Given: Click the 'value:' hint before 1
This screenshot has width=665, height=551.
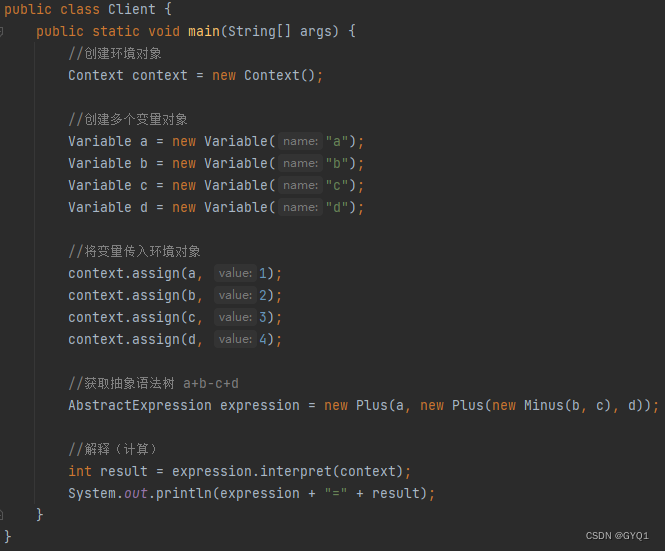Looking at the screenshot, I should 235,273.
